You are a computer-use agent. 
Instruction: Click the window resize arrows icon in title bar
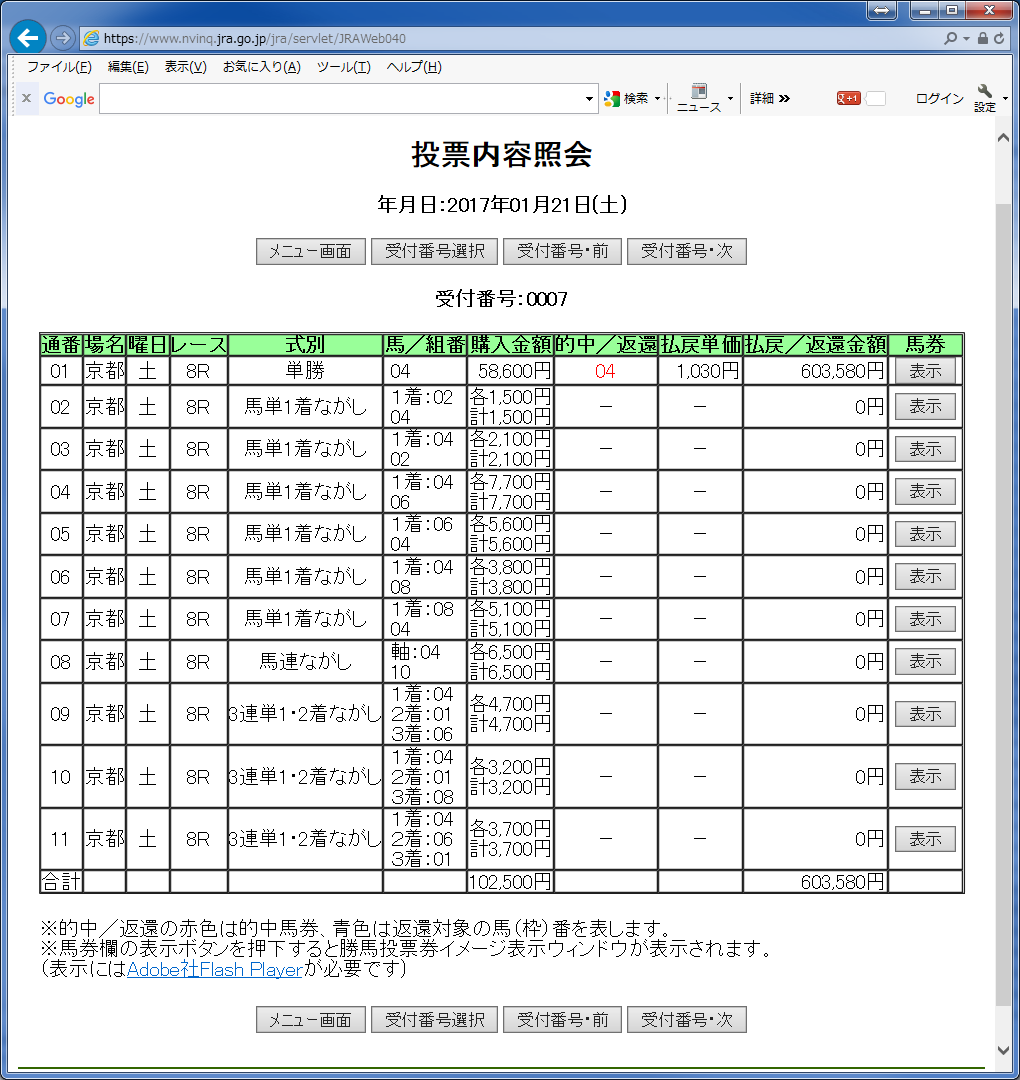(x=882, y=10)
